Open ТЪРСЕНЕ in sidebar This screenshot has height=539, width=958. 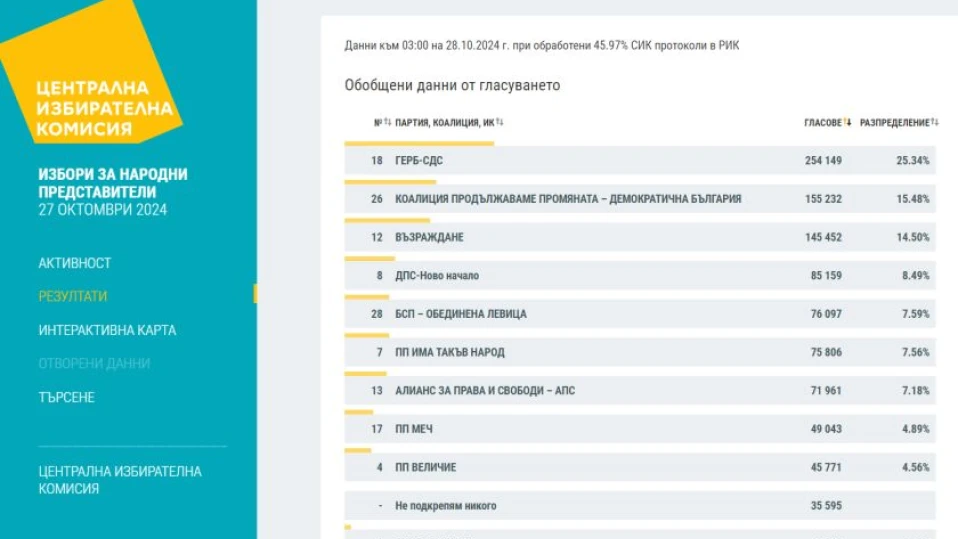point(67,397)
